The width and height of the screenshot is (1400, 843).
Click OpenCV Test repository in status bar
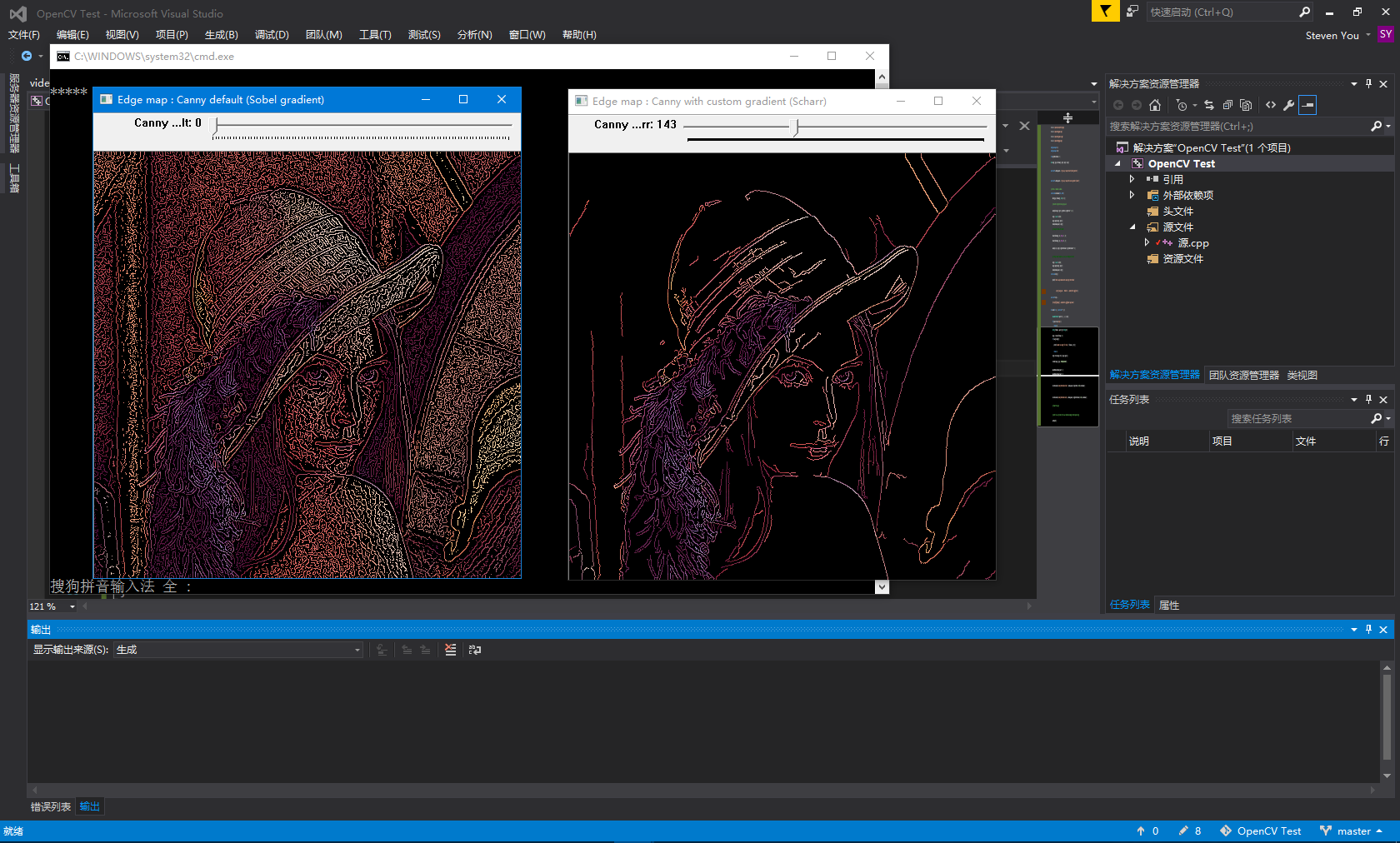[1261, 831]
